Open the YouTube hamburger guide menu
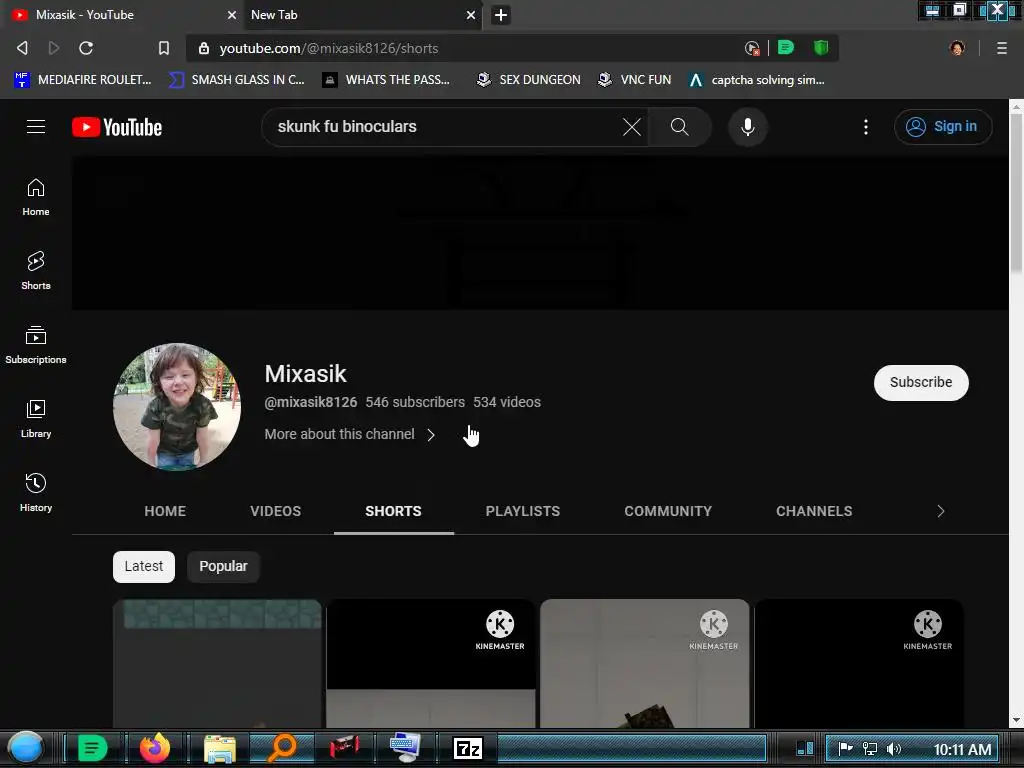The image size is (1024, 768). [36, 127]
